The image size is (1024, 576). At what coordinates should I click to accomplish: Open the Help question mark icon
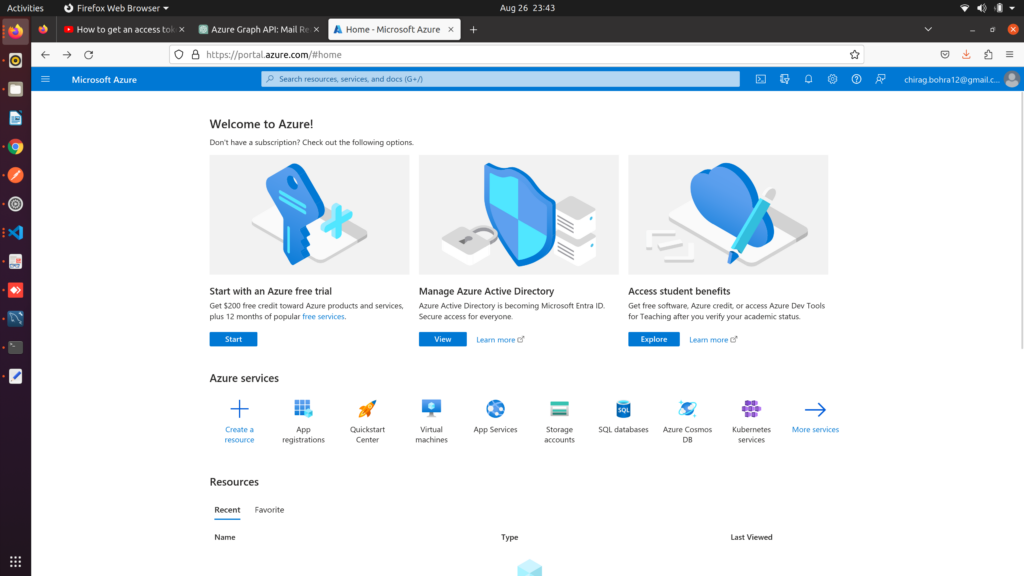[856, 79]
